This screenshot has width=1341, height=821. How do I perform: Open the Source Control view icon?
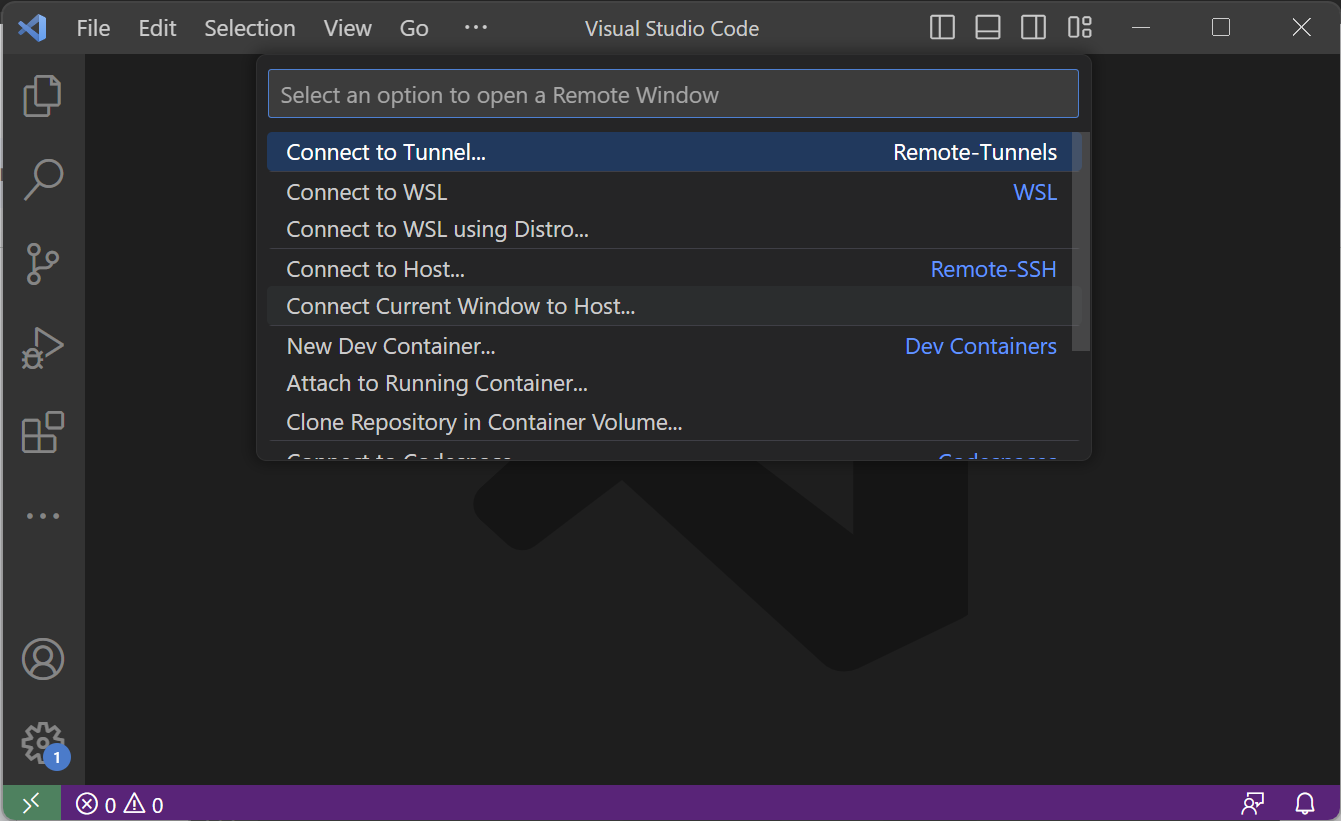(x=42, y=264)
